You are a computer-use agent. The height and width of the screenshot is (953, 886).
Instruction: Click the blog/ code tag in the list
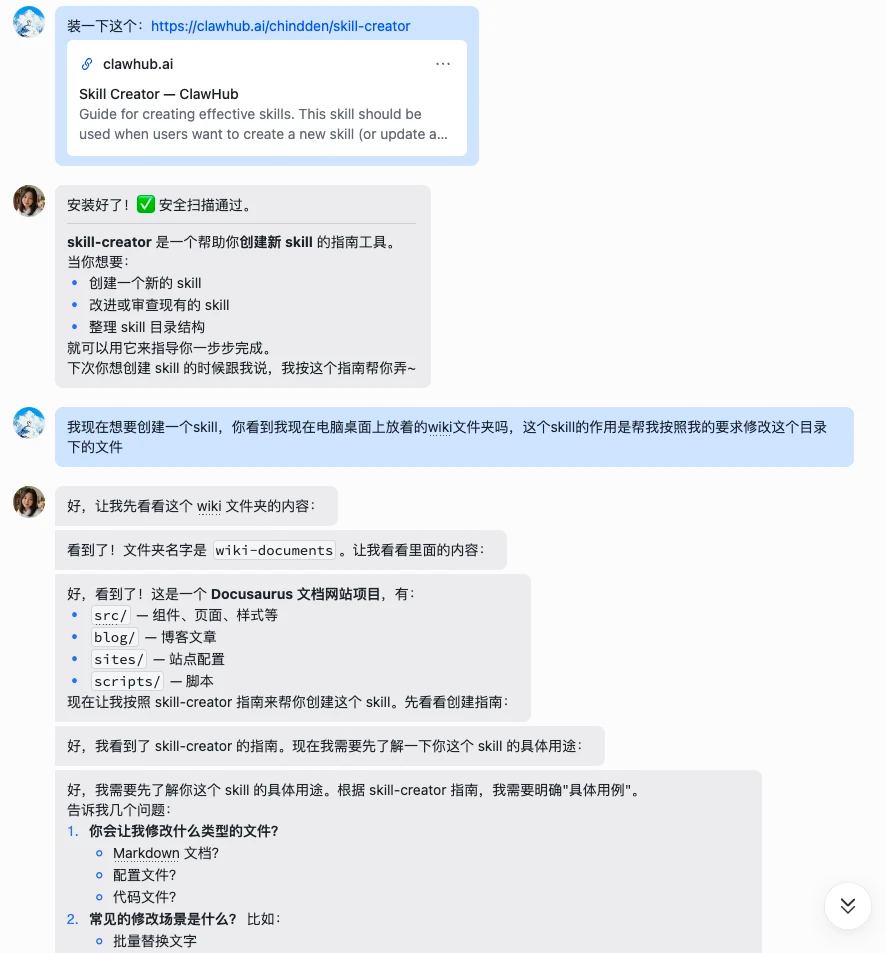pos(114,637)
